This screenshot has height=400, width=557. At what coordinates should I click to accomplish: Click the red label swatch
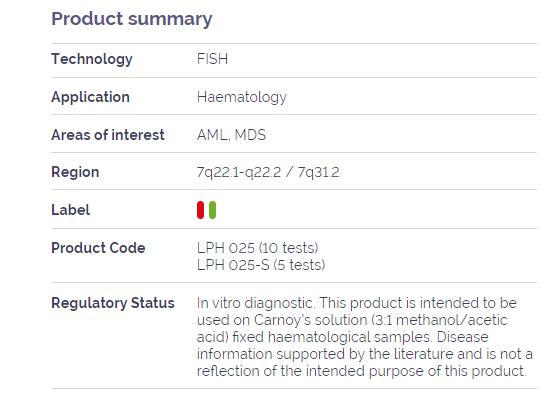200,210
